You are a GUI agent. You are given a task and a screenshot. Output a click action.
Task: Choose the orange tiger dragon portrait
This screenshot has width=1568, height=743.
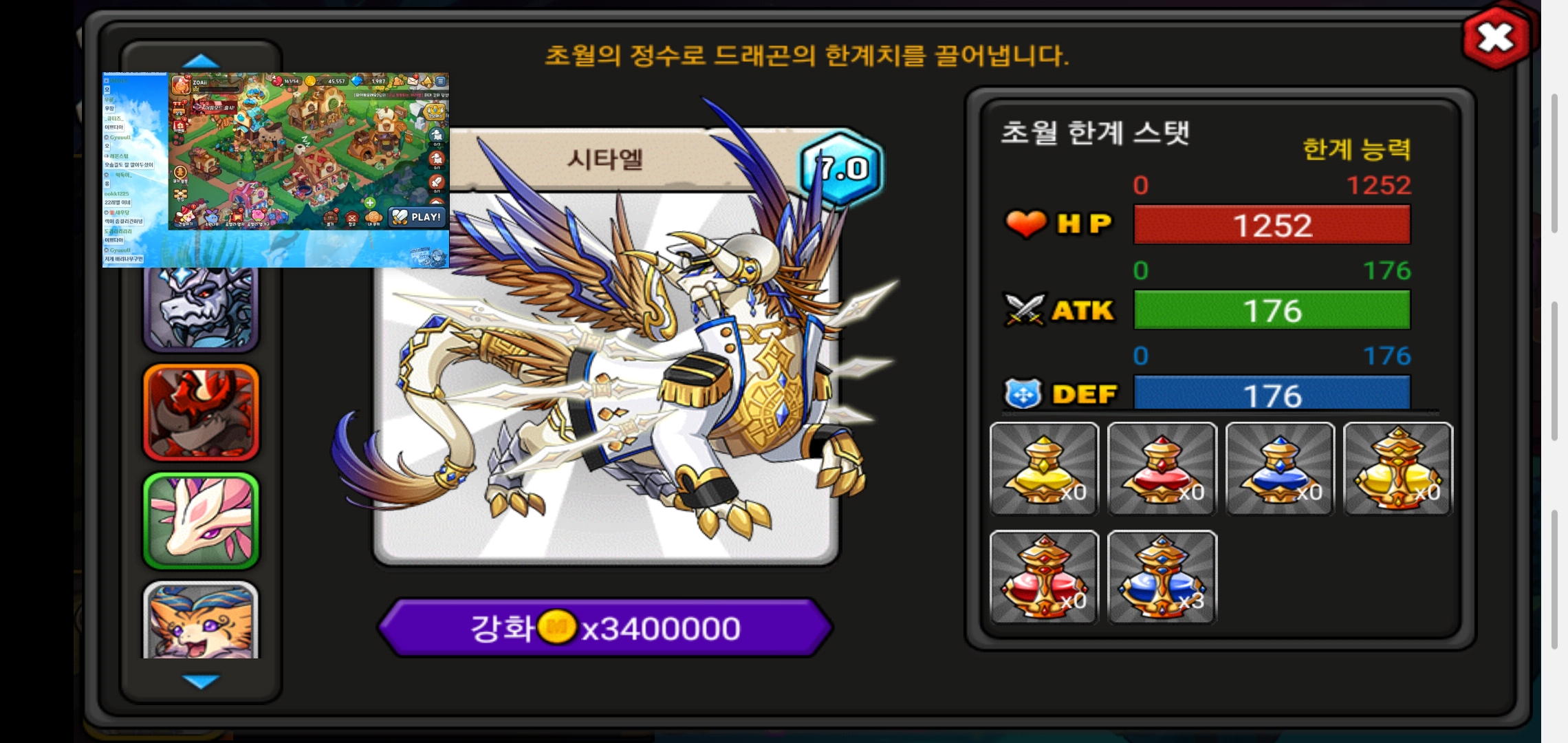pos(201,620)
